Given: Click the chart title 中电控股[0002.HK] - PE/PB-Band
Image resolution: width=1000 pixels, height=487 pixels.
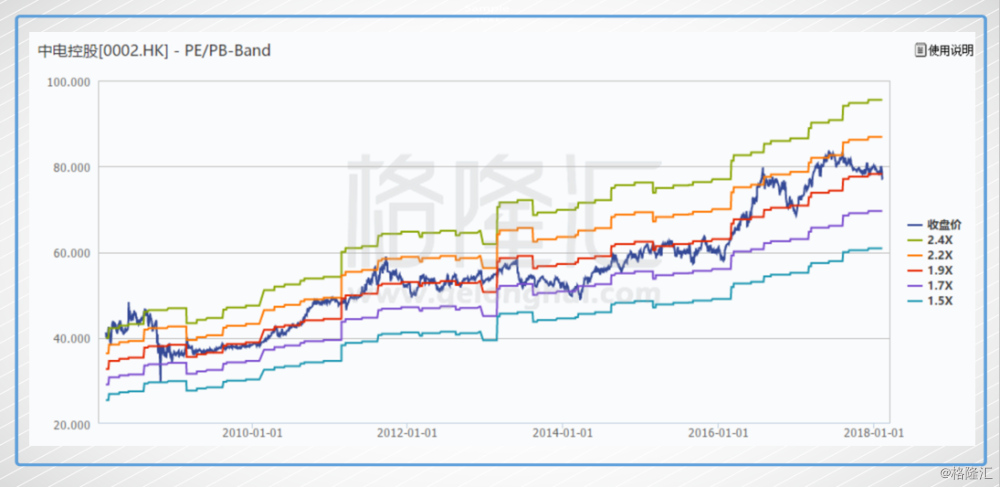Looking at the screenshot, I should coord(154,50).
